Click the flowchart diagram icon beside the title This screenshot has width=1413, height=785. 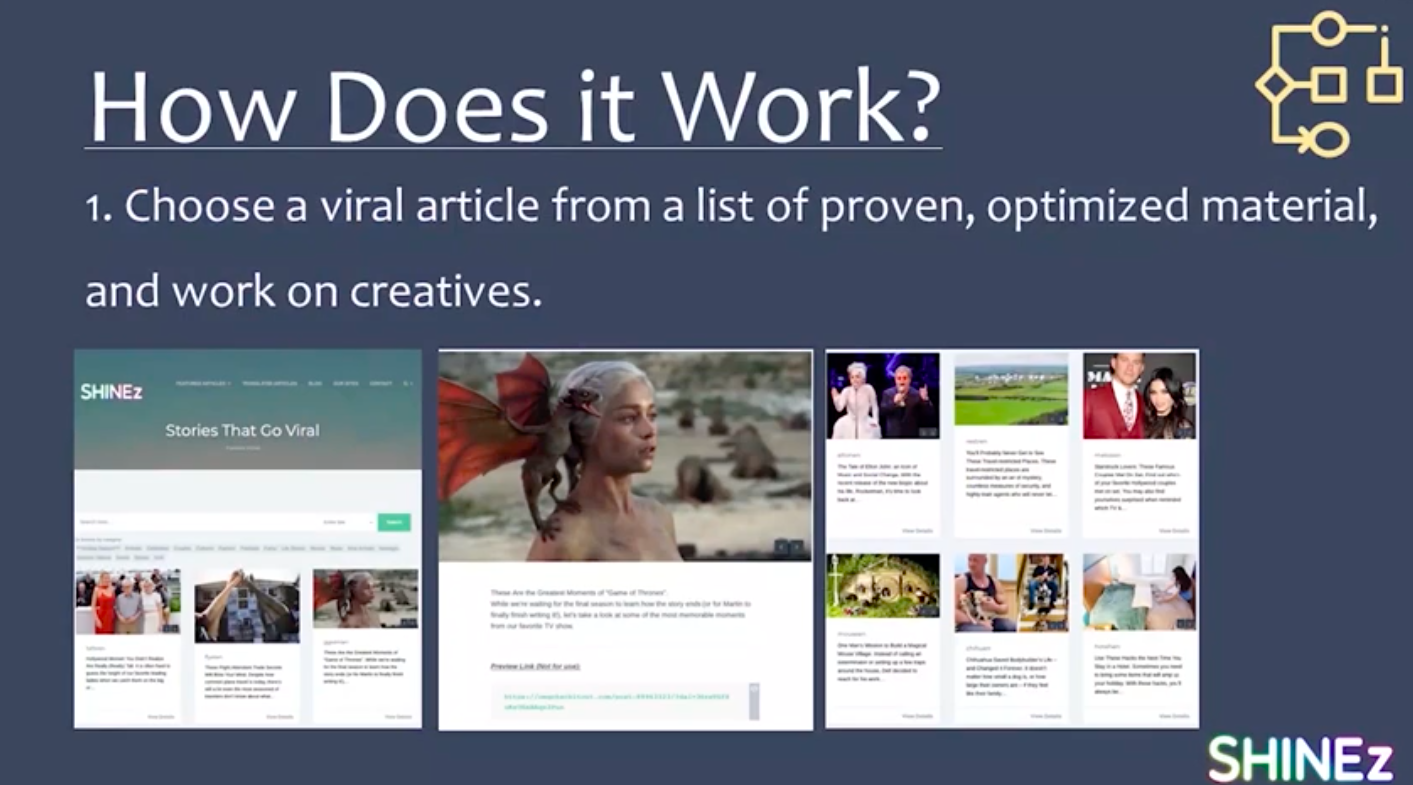pos(1329,84)
